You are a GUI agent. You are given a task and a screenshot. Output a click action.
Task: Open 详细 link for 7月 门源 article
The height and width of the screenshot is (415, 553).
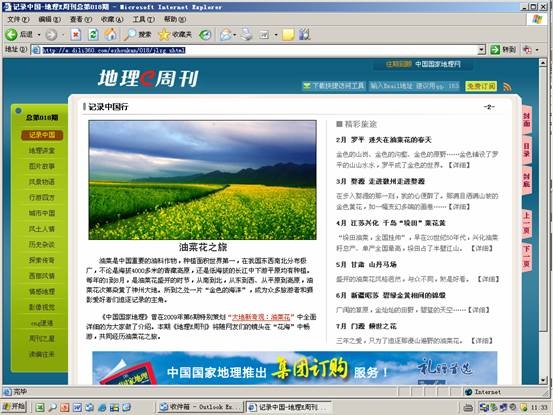click(482, 341)
